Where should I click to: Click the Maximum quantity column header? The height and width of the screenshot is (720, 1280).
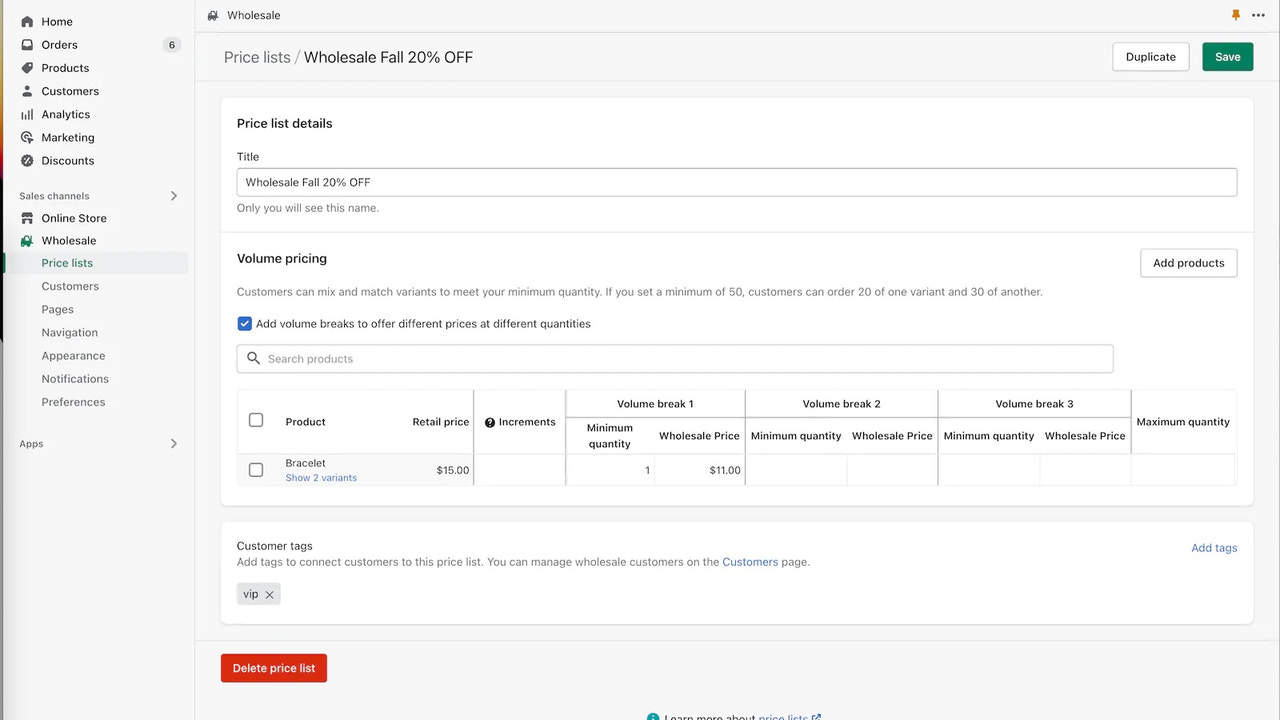tap(1183, 422)
